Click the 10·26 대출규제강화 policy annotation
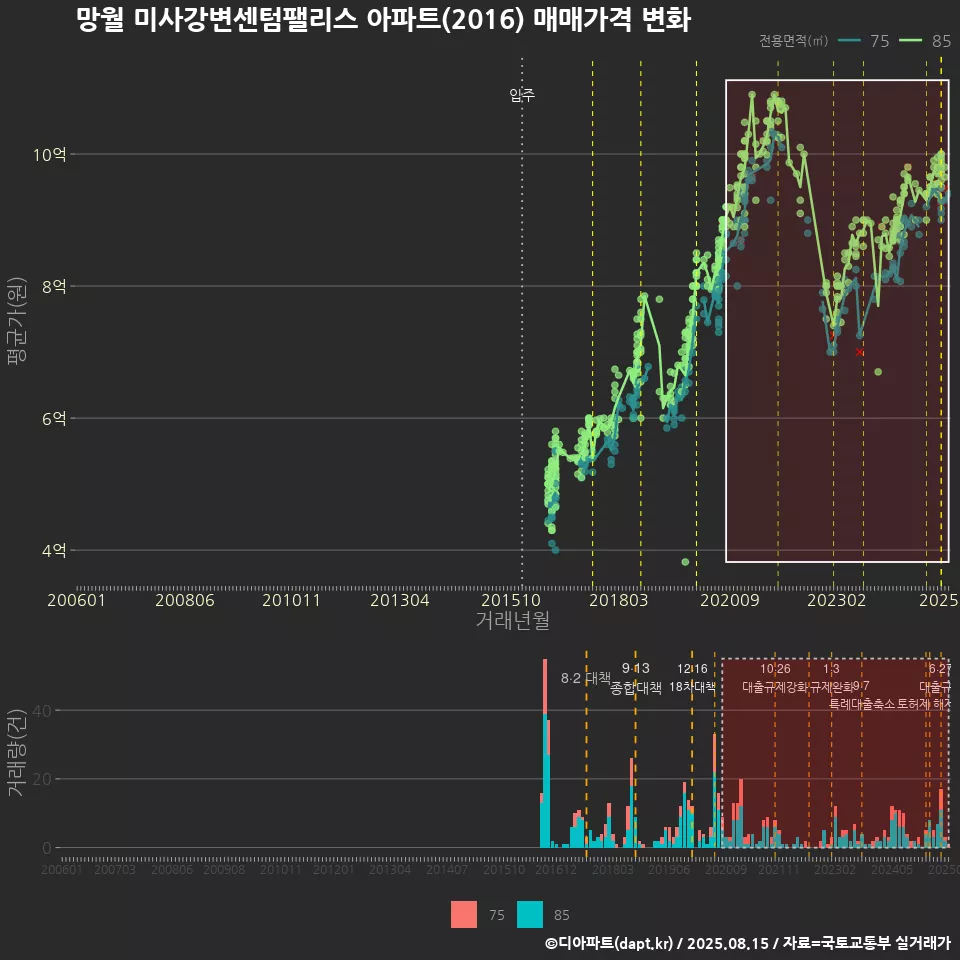Viewport: 960px width, 960px height. tap(775, 678)
